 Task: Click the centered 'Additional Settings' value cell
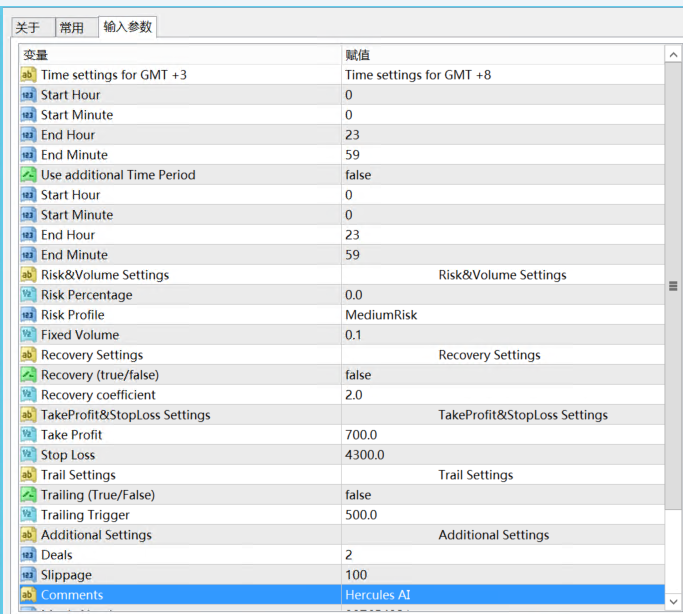coord(503,535)
